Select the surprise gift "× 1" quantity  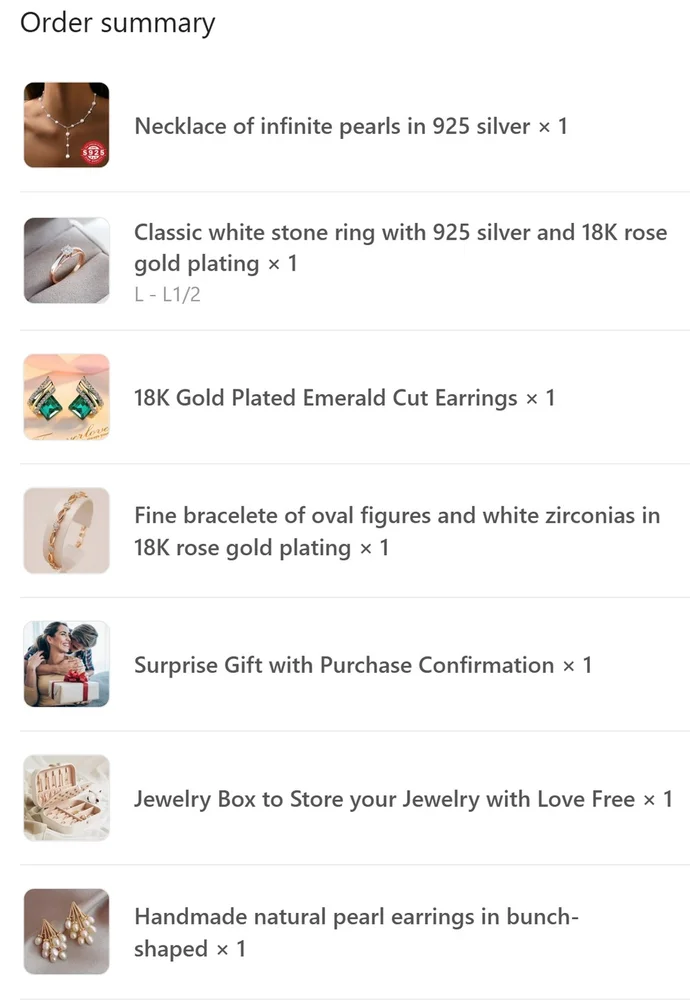point(577,665)
